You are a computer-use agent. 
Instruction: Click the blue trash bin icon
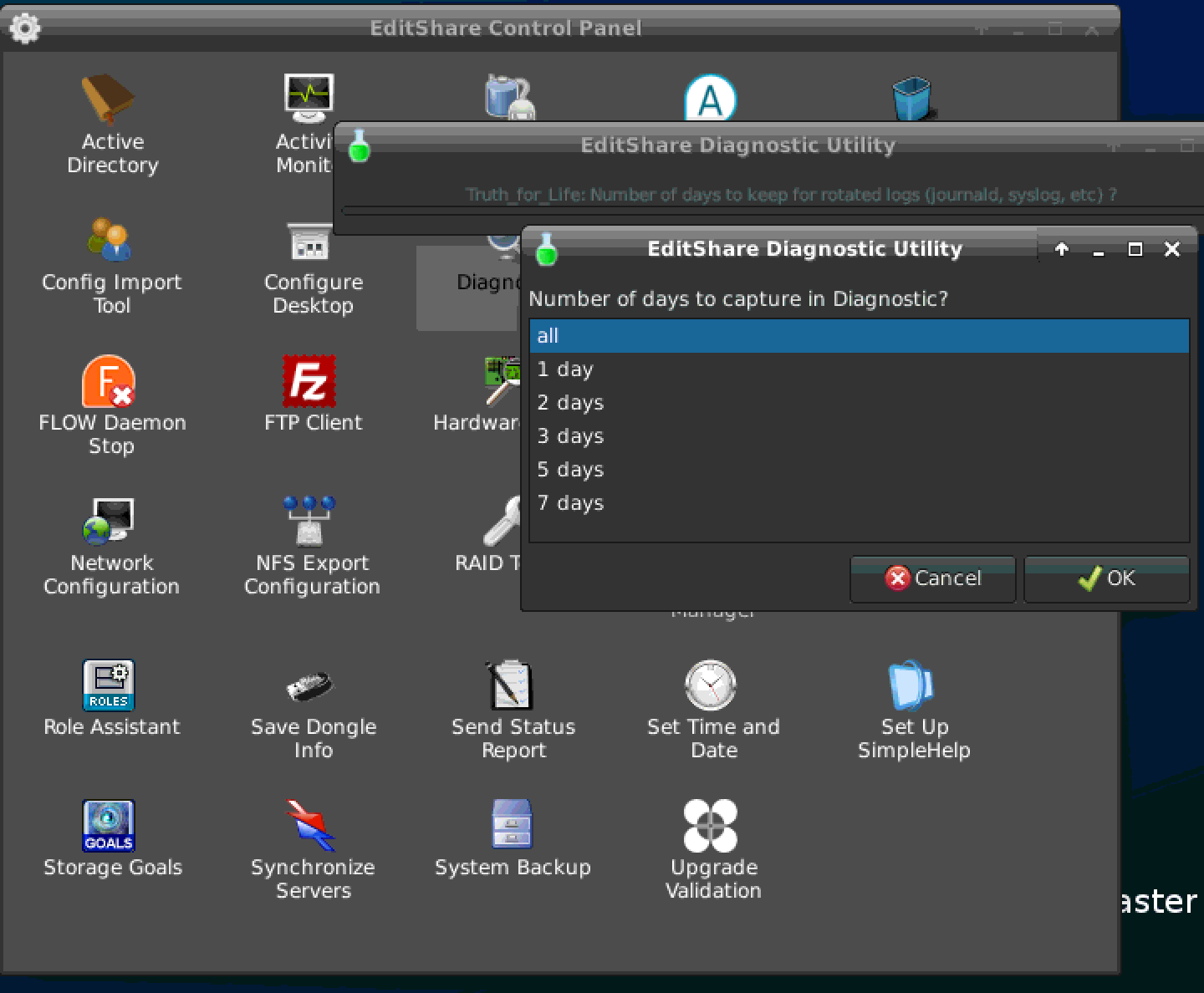coord(912,99)
